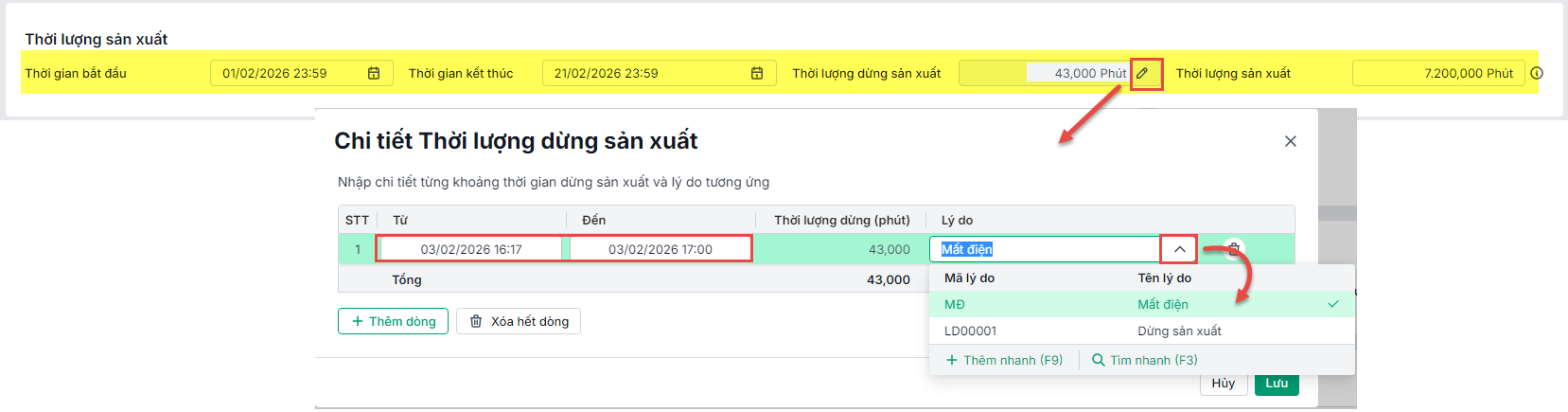Viewport: 1568px width, 412px height.
Task: Close the downtime details dialog
Action: pyautogui.click(x=1291, y=141)
